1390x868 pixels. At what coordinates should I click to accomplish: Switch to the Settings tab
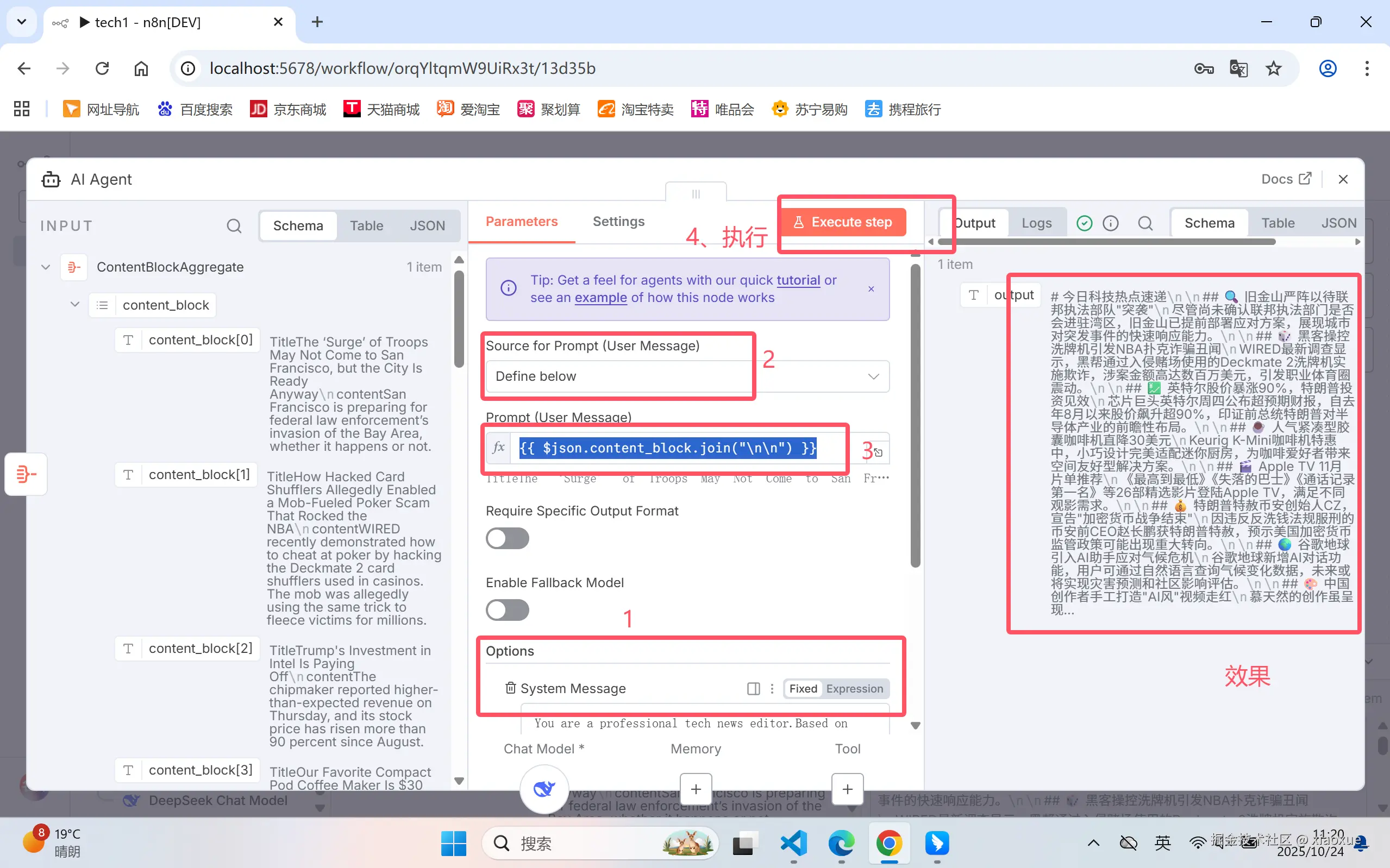coord(618,222)
